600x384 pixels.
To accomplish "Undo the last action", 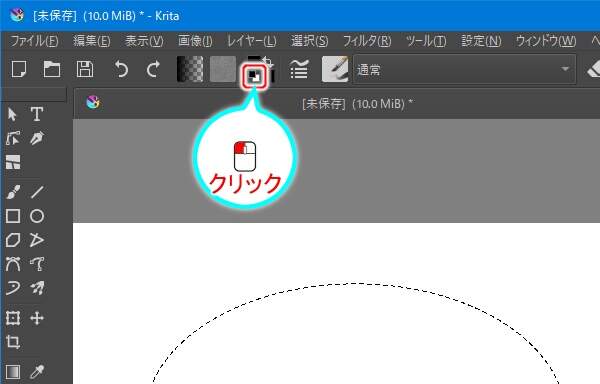I will point(121,69).
